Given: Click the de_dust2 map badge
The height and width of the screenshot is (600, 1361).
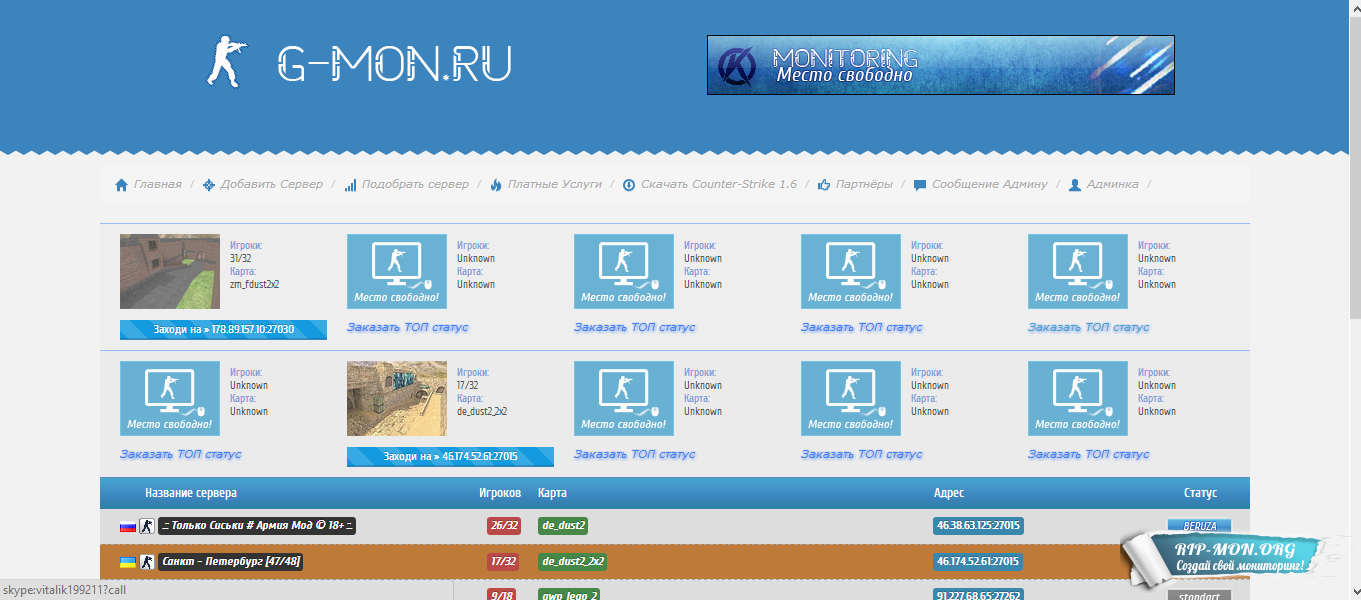Looking at the screenshot, I should point(563,526).
